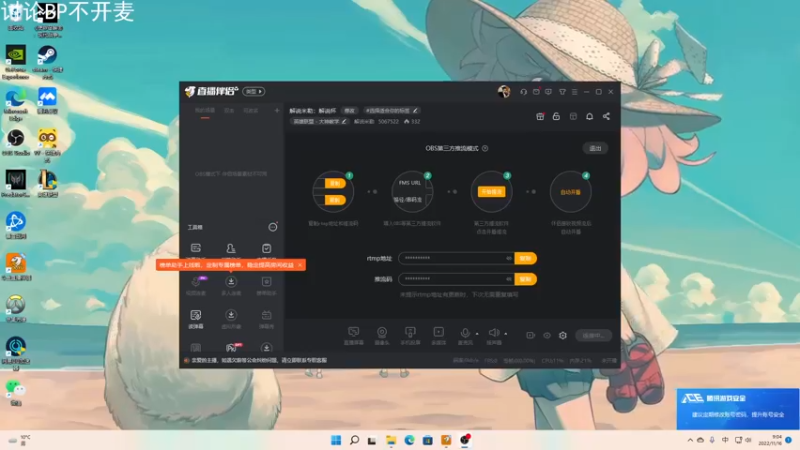Screen dimensions: 800x450
Task: Click the greyed connecting status button
Action: (593, 335)
